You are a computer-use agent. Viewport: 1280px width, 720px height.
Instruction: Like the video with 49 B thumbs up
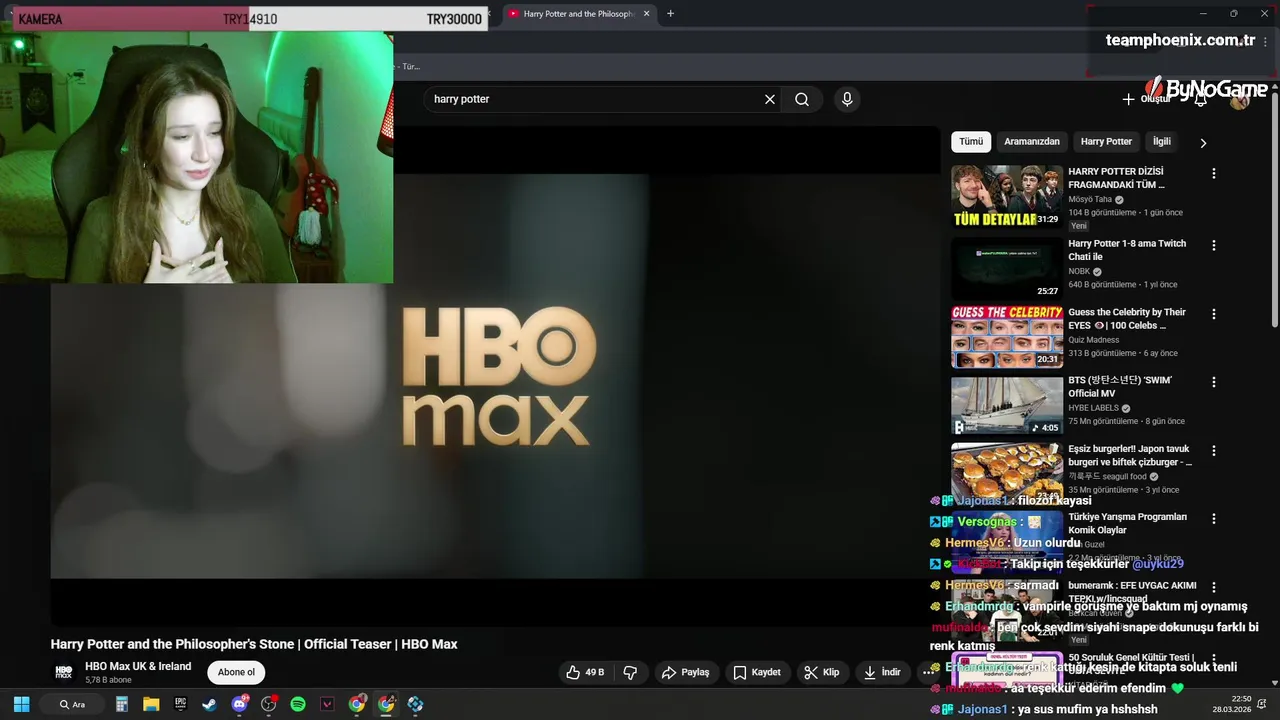point(585,673)
